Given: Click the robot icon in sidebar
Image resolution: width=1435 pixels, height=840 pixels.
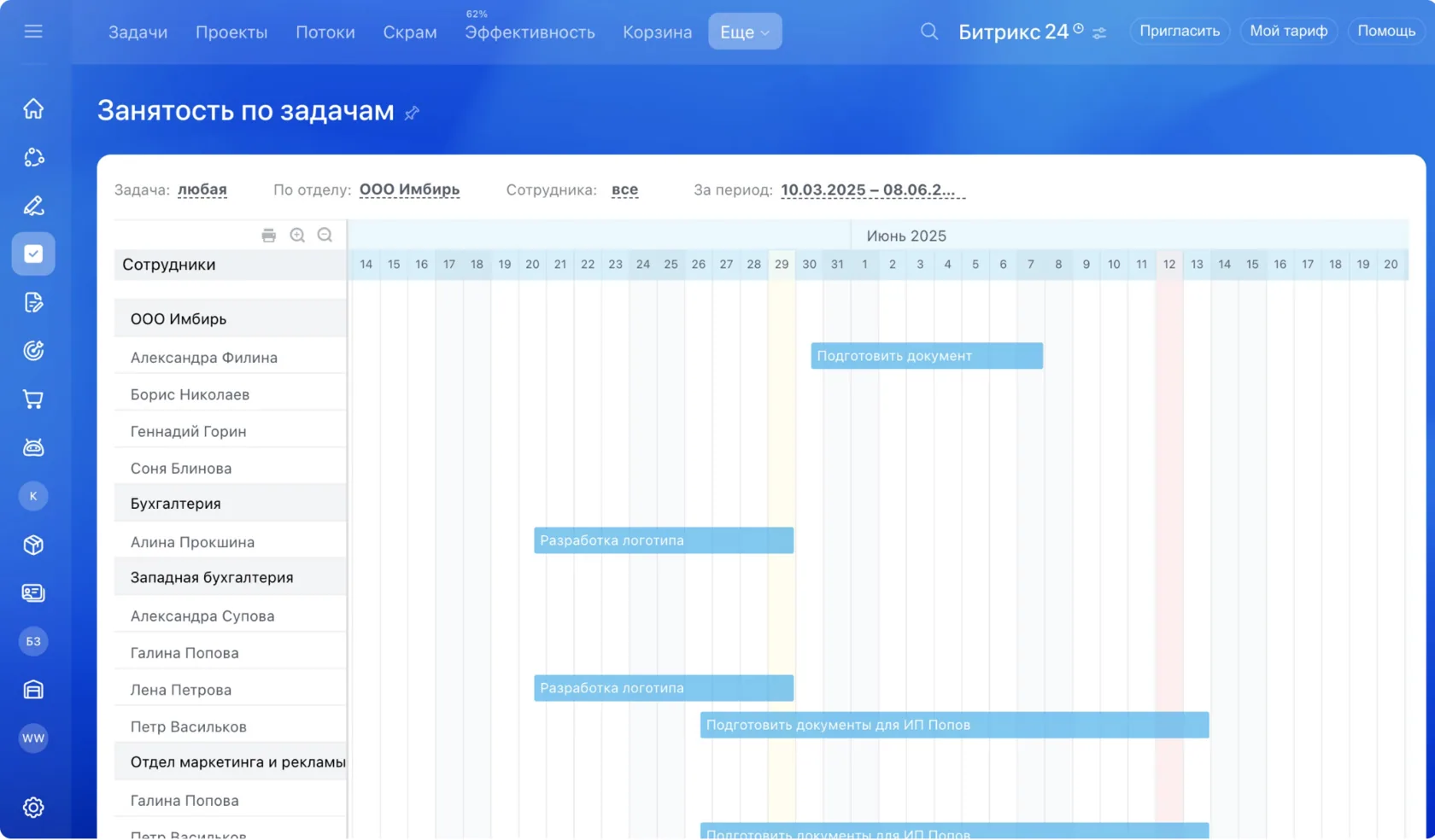Looking at the screenshot, I should pyautogui.click(x=33, y=447).
